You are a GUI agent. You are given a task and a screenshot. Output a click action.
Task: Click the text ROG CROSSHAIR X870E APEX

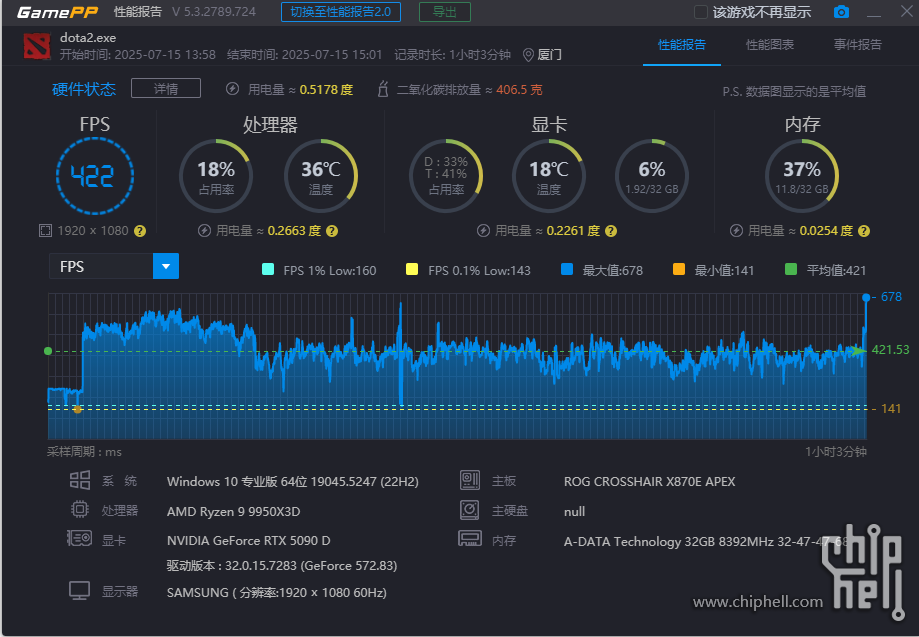pyautogui.click(x=649, y=482)
